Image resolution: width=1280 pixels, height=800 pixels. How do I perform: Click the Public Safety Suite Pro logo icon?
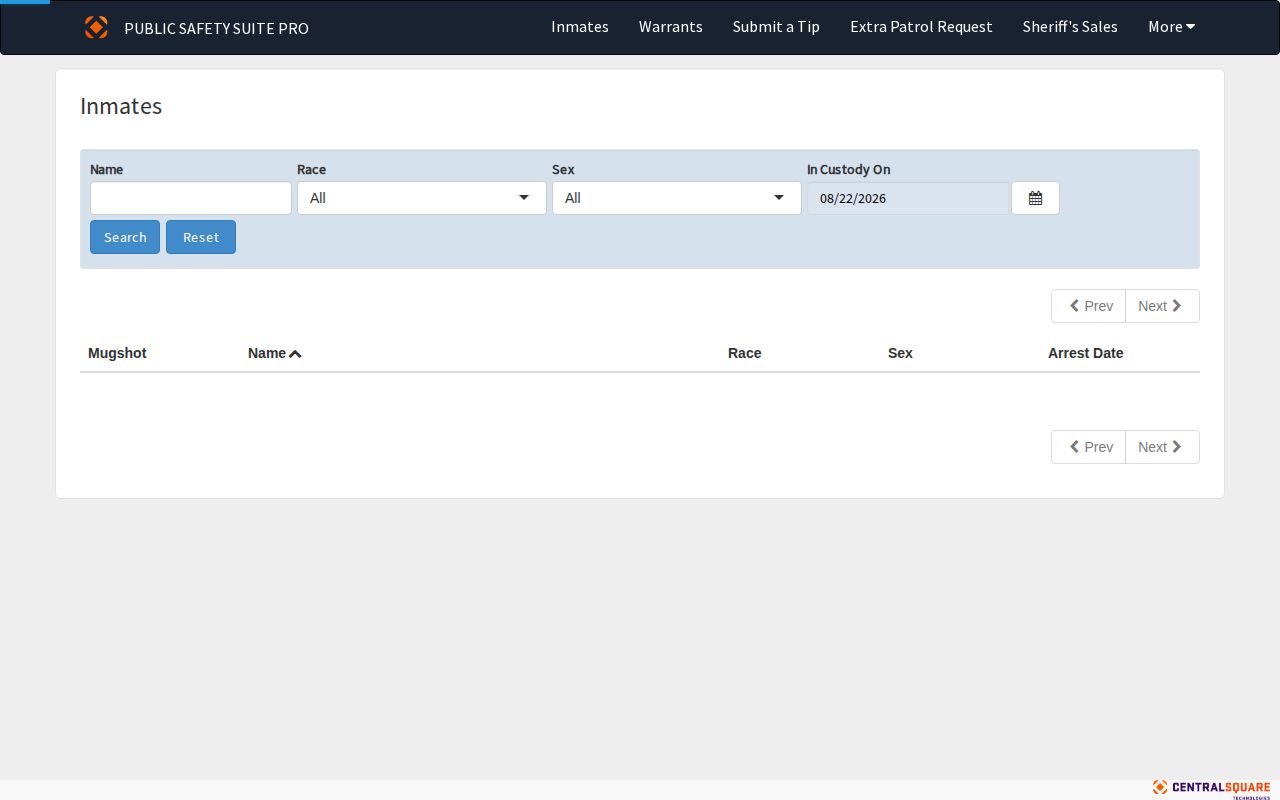pyautogui.click(x=96, y=27)
